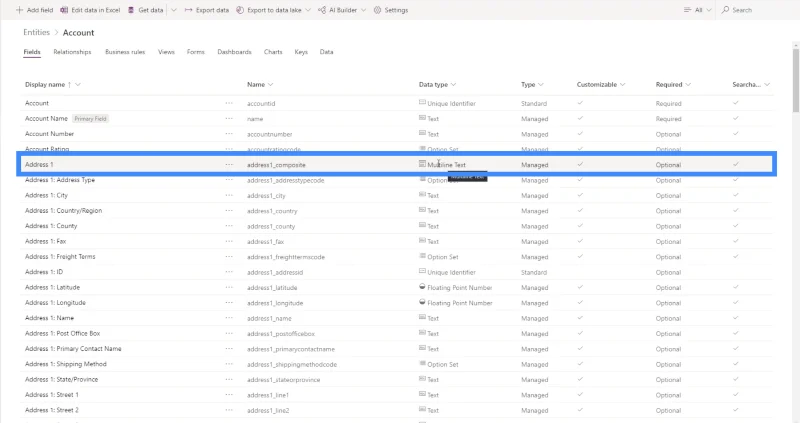Click Unique Identifier icon in accountid row

(x=422, y=103)
